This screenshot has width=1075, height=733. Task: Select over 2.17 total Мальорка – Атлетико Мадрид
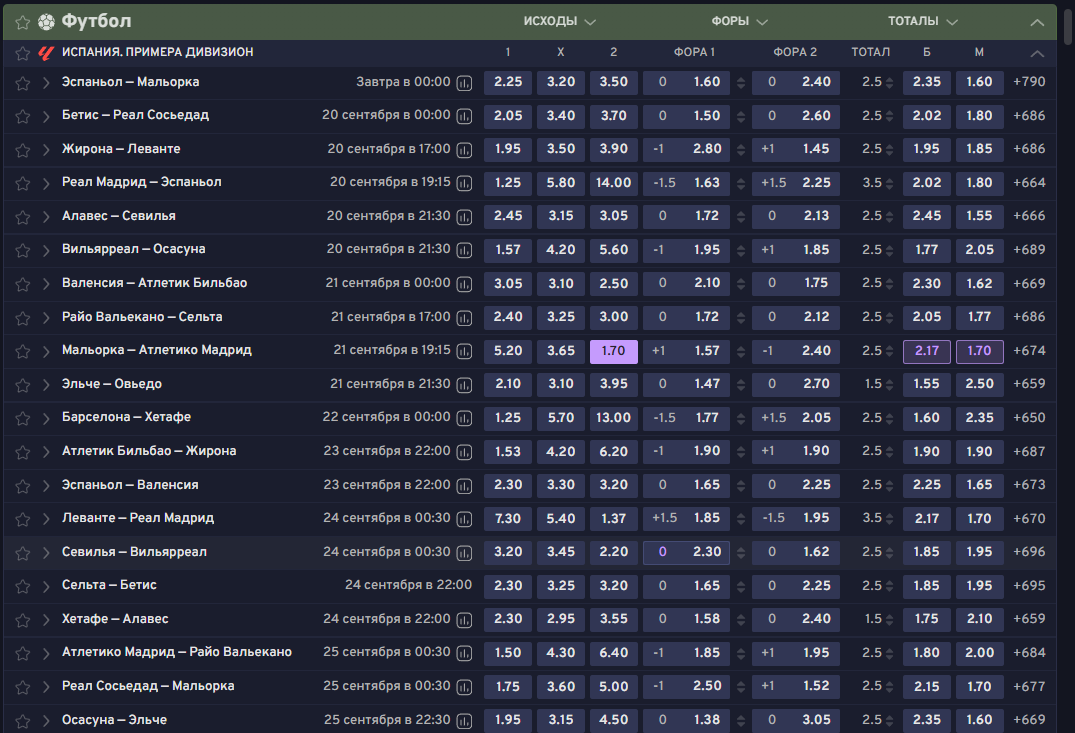click(927, 351)
